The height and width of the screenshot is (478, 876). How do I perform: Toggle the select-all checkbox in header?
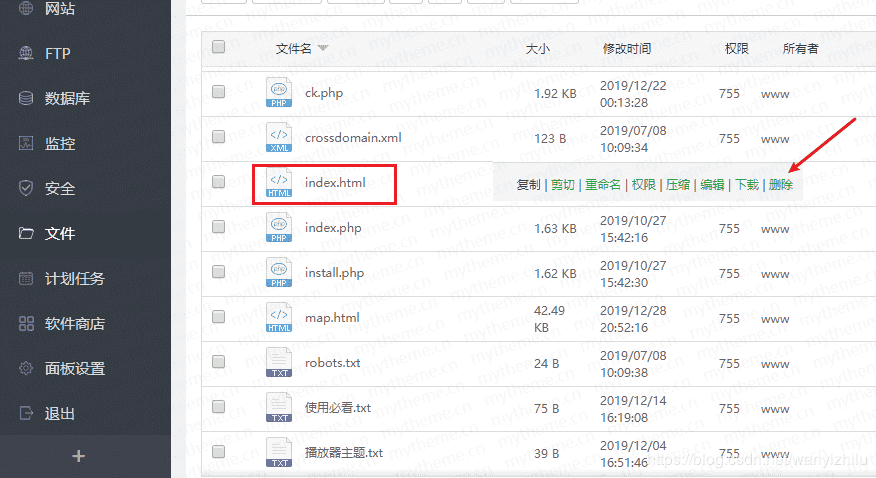pyautogui.click(x=218, y=46)
